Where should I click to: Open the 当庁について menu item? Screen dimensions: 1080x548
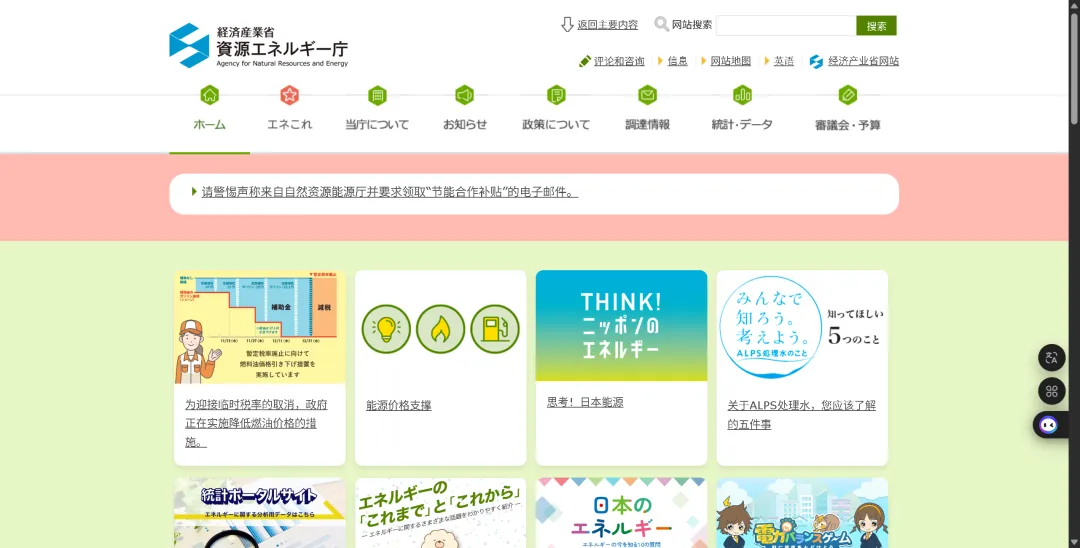[x=377, y=125]
